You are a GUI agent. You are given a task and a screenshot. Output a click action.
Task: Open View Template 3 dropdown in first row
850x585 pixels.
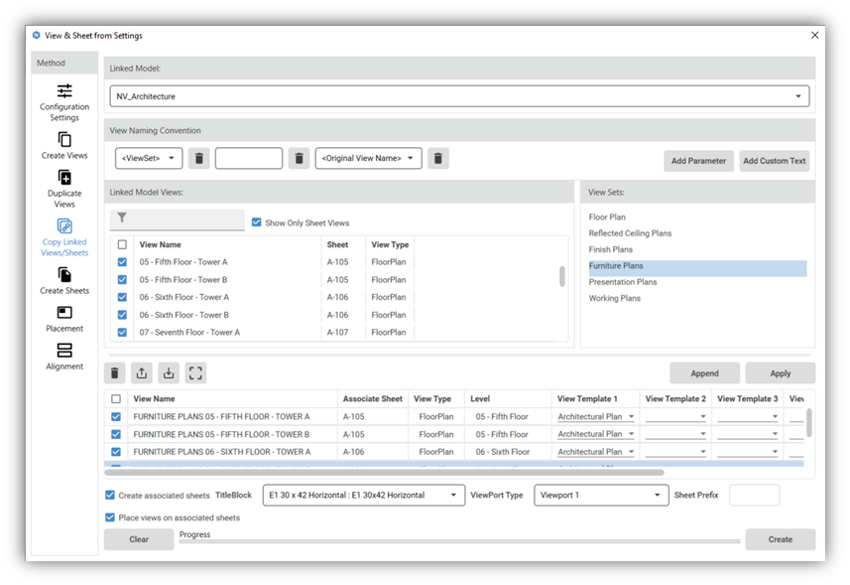(x=748, y=416)
